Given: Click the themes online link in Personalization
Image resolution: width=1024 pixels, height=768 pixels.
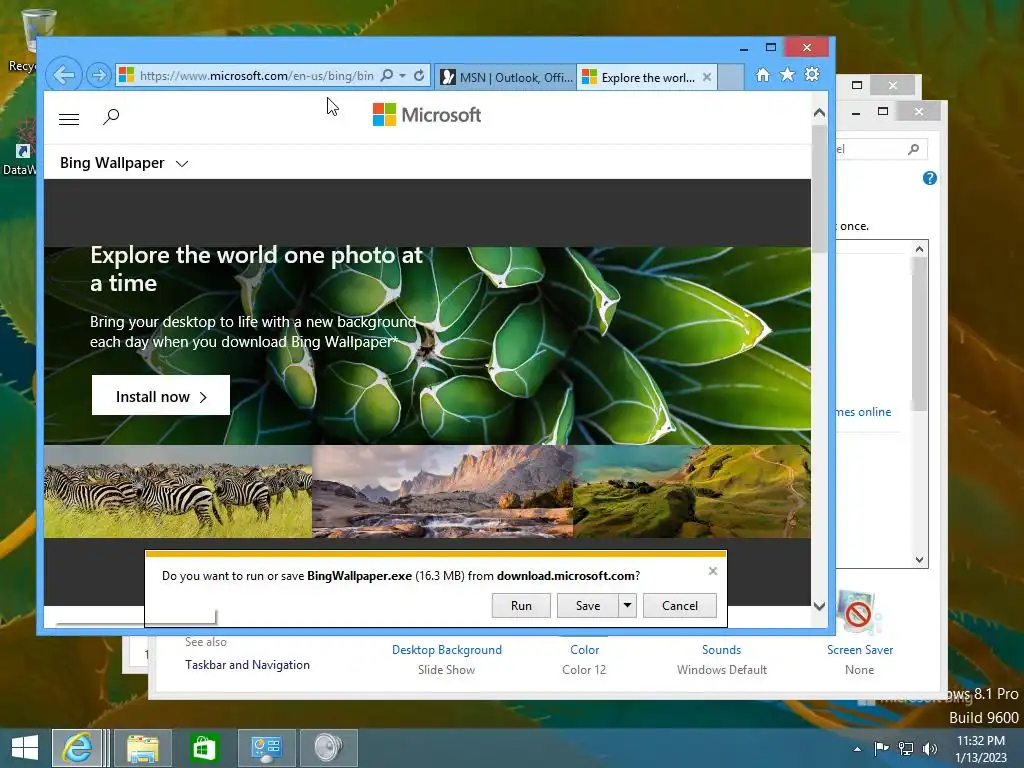Looking at the screenshot, I should [863, 412].
